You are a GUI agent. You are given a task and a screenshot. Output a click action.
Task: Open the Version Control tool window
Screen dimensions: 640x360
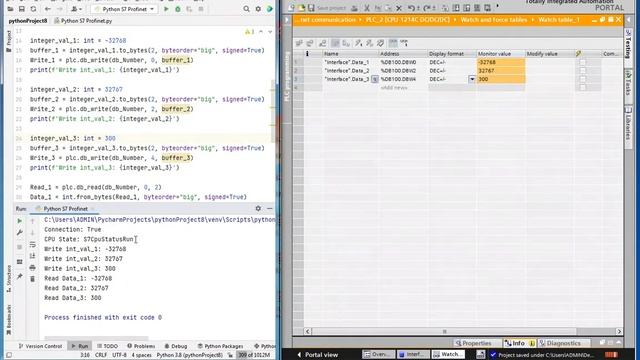[40, 346]
